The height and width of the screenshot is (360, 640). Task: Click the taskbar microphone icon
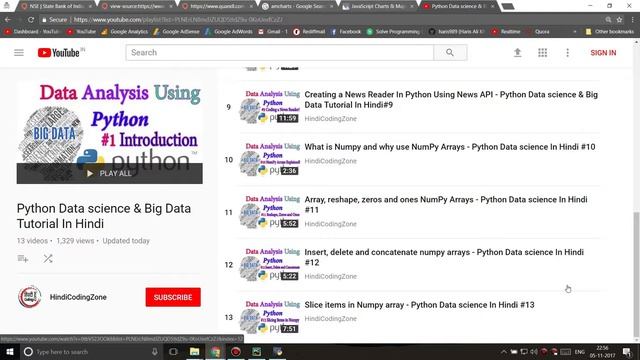click(155, 351)
